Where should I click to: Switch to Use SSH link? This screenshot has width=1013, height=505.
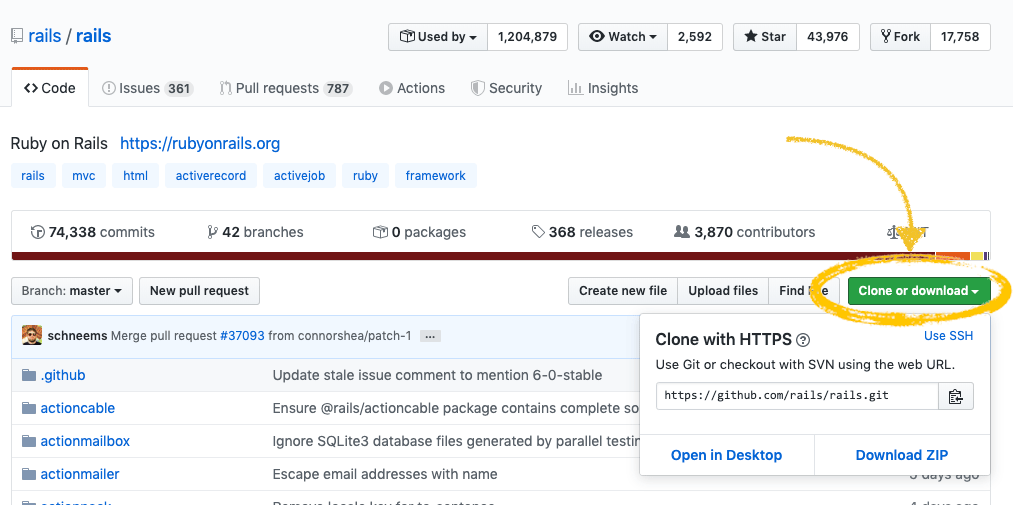tap(948, 336)
